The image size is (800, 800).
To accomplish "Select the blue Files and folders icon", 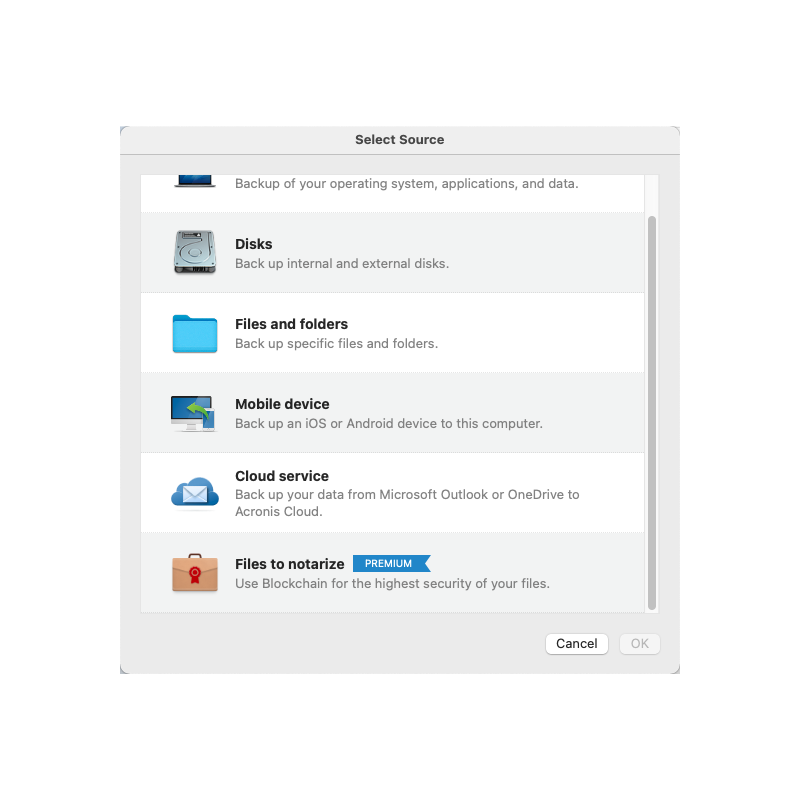I will (194, 333).
